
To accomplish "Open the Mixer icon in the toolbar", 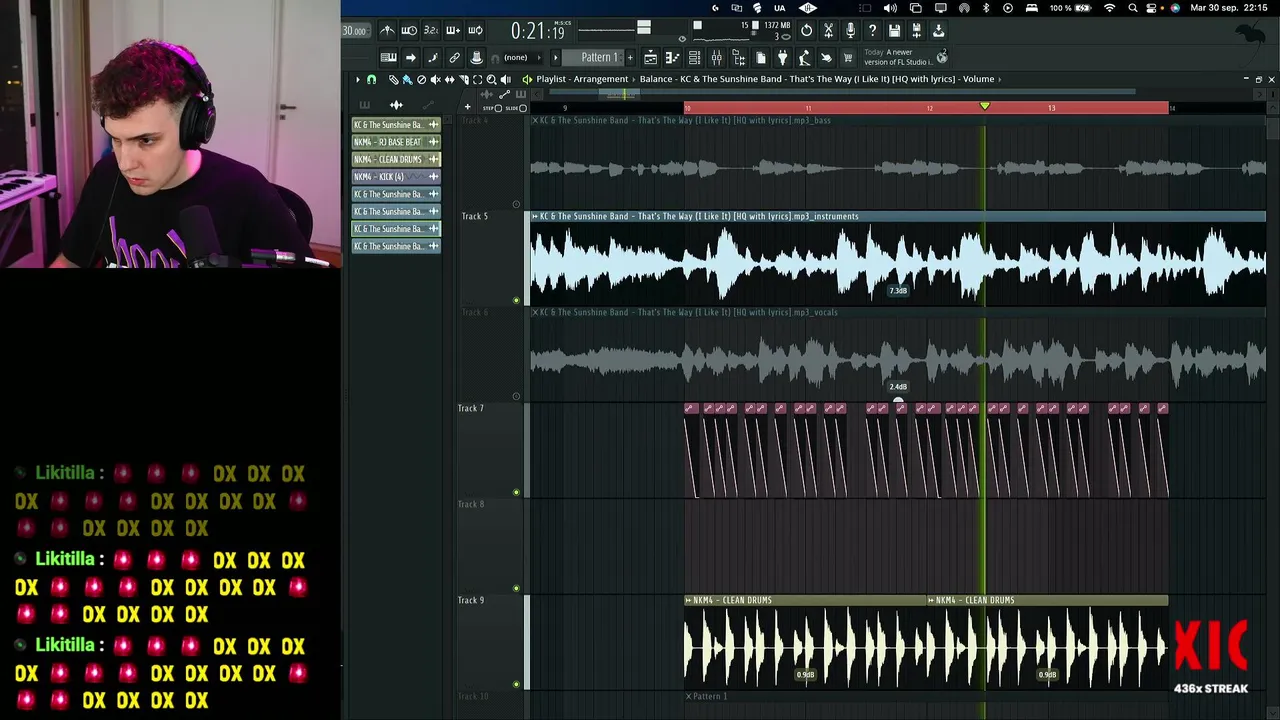I will 716,57.
